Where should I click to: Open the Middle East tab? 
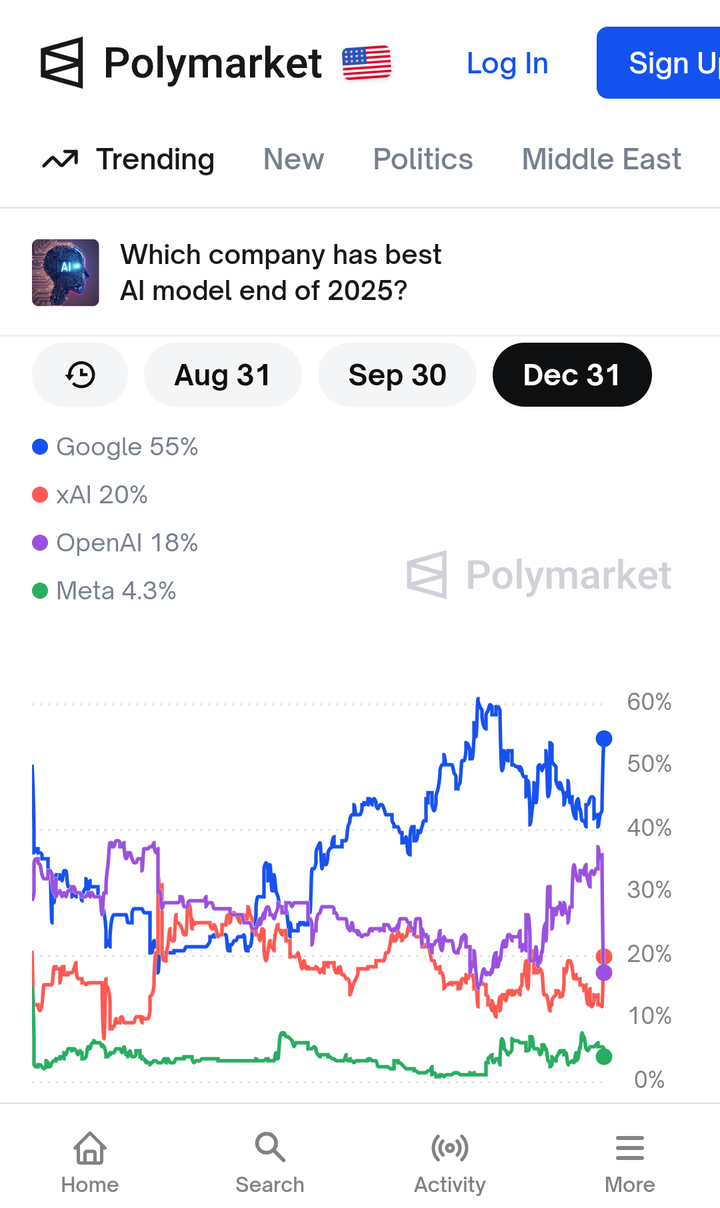tap(601, 159)
